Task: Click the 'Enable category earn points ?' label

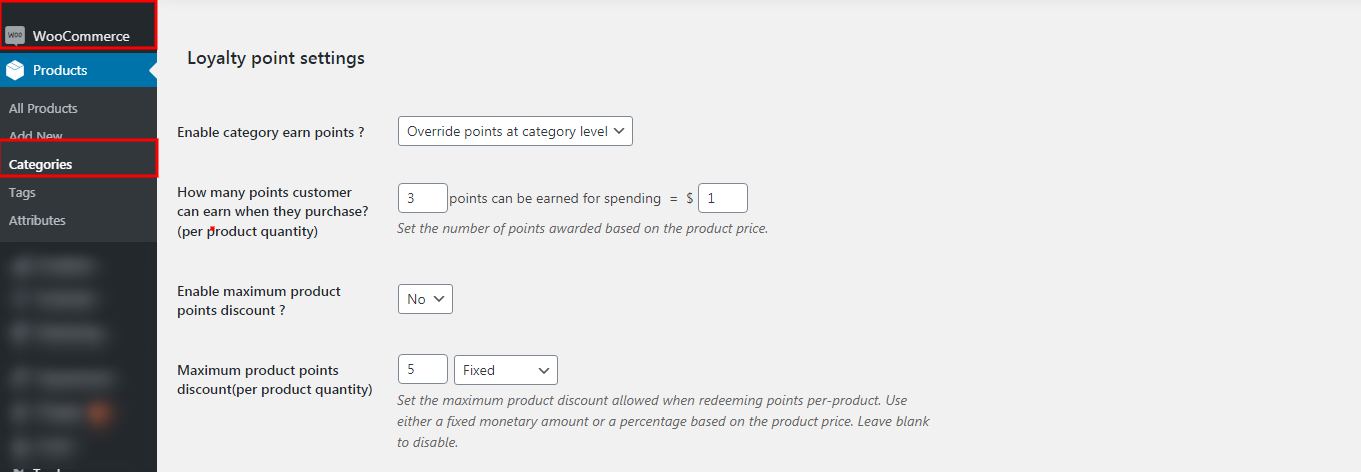Action: [271, 132]
